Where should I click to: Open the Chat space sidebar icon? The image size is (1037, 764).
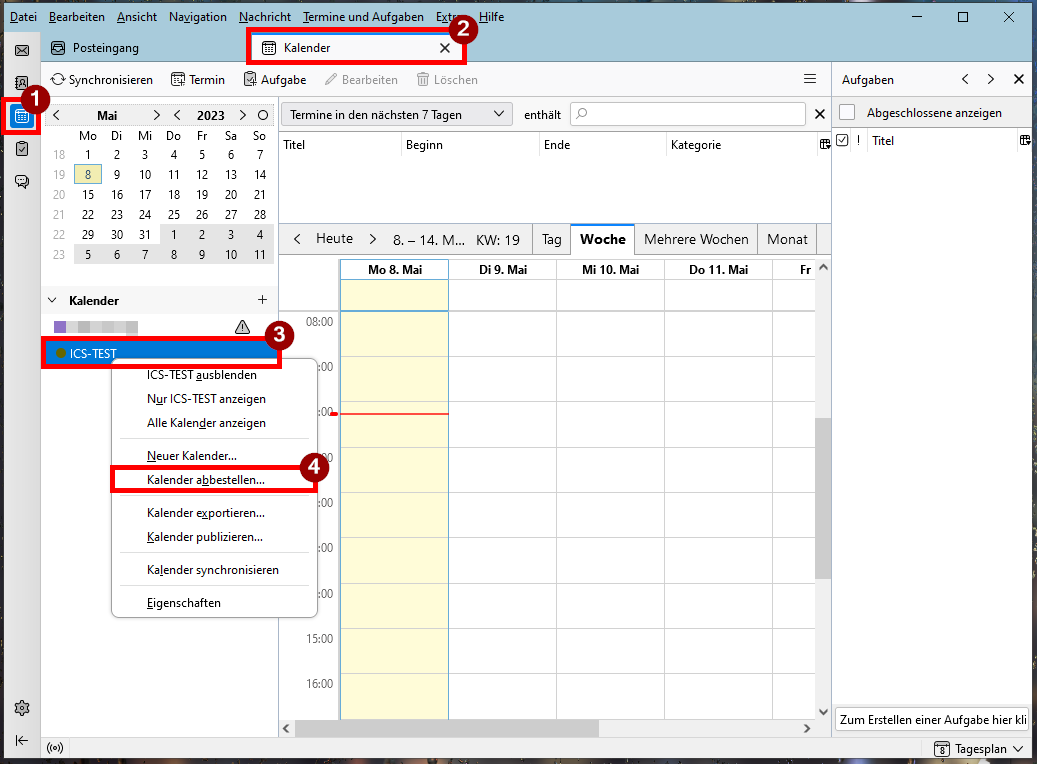tap(22, 181)
